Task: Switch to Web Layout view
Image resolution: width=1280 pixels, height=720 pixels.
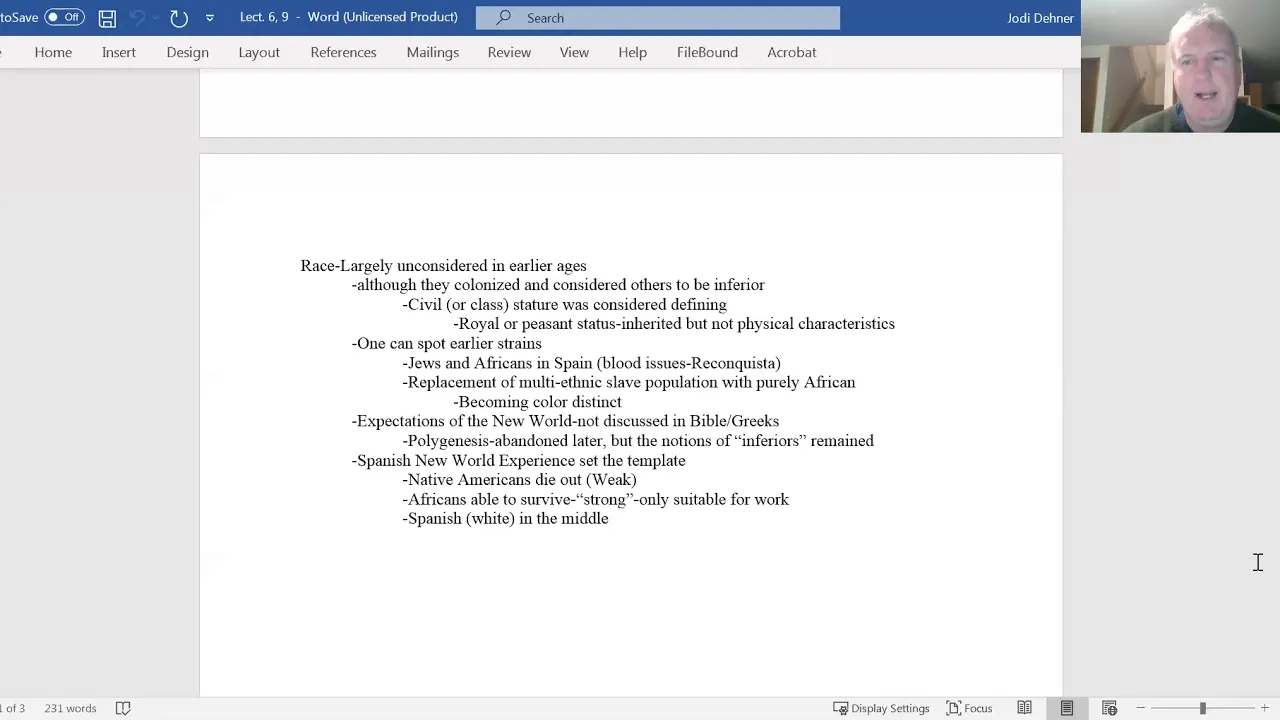Action: (1109, 708)
